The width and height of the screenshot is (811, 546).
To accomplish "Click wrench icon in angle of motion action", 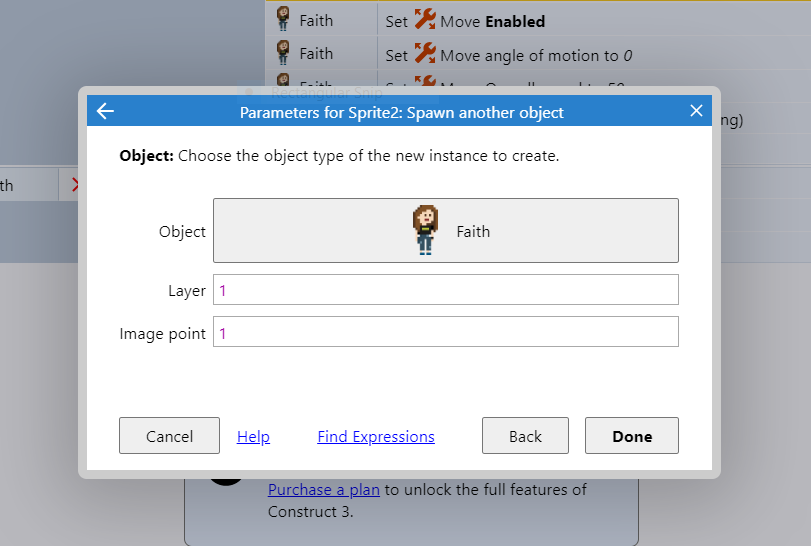I will 425,55.
